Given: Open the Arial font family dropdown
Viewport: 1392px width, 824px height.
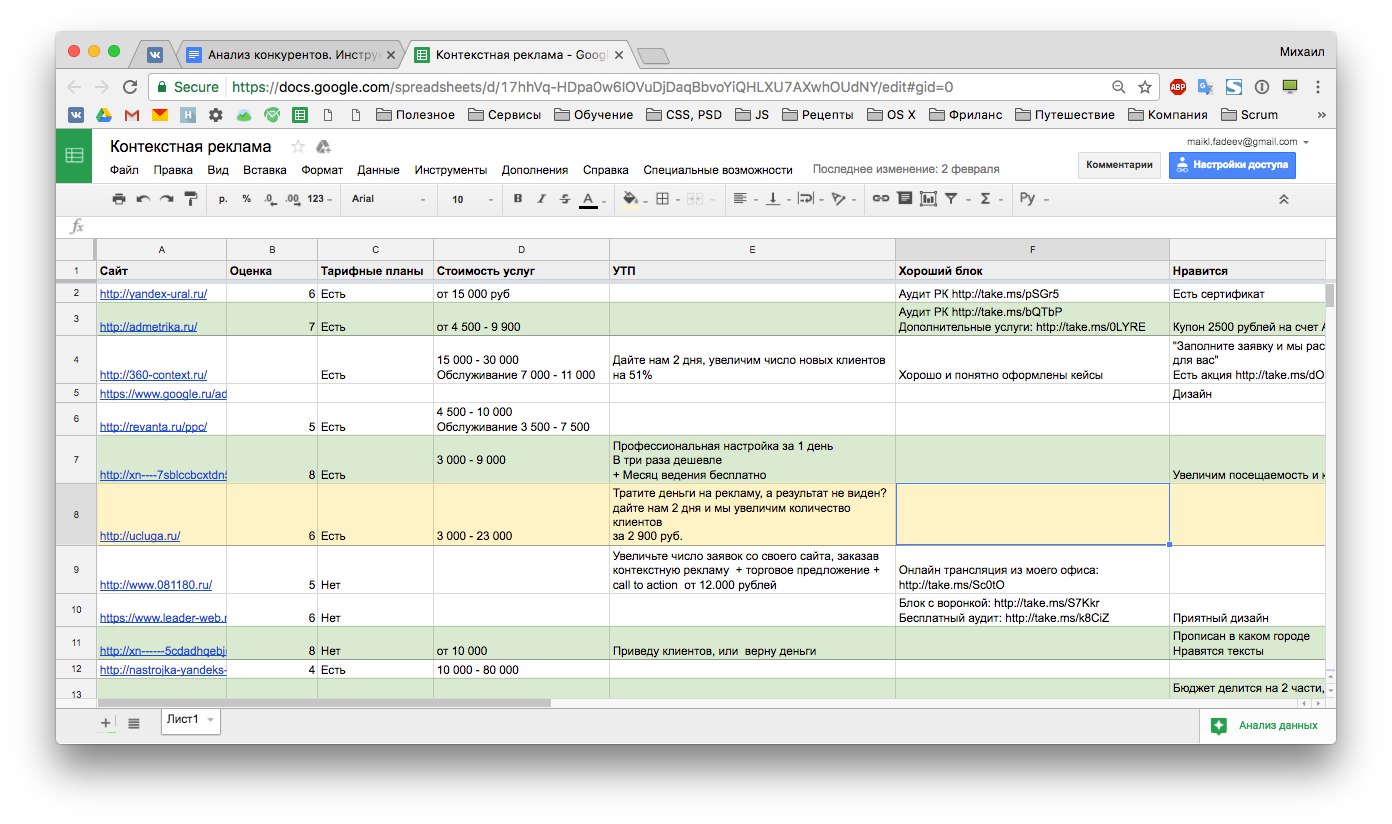Looking at the screenshot, I should (388, 199).
